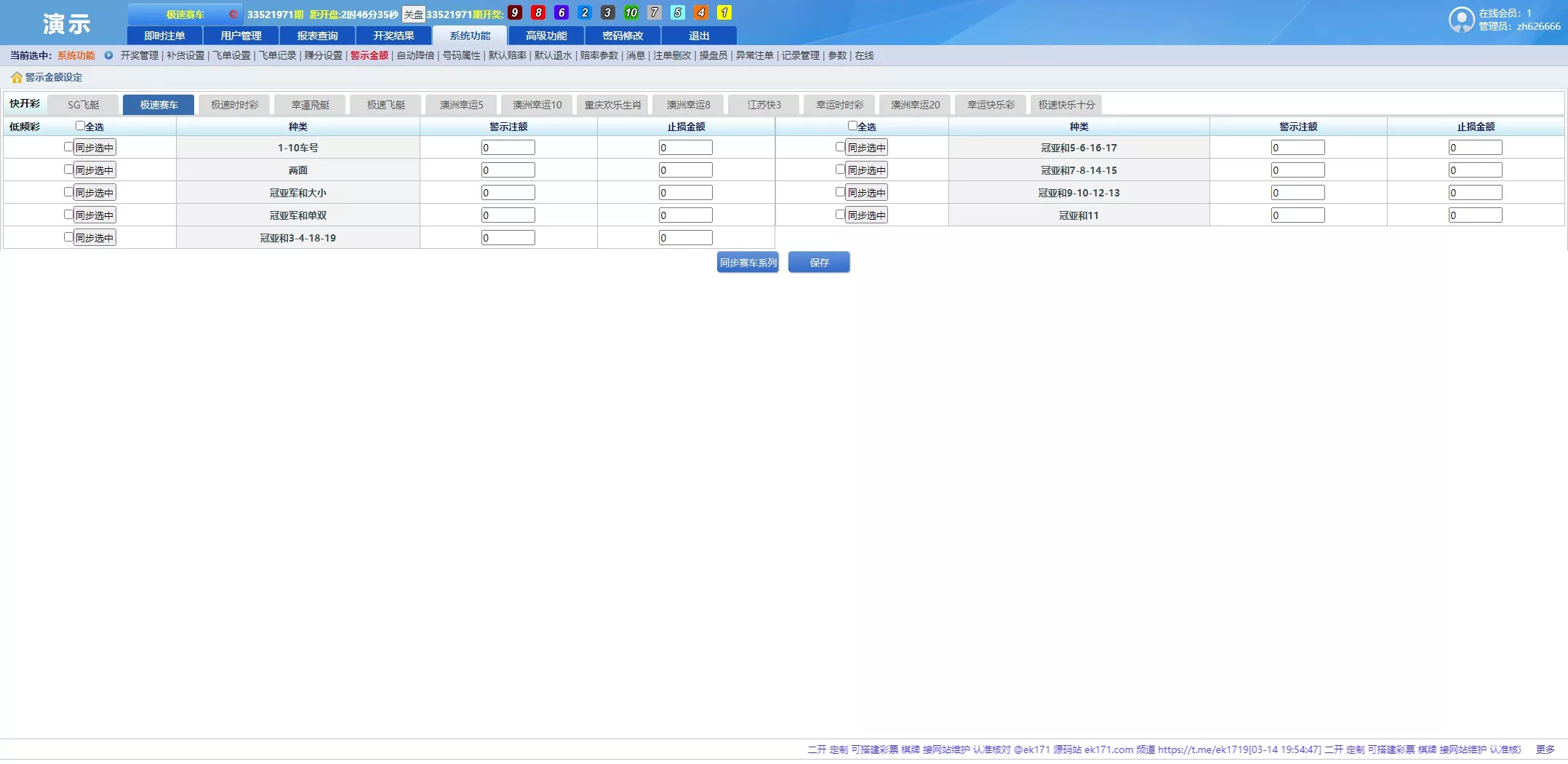The image size is (1568, 764).
Task: Enable the checkbox for 冠亚和11 row
Action: [840, 215]
